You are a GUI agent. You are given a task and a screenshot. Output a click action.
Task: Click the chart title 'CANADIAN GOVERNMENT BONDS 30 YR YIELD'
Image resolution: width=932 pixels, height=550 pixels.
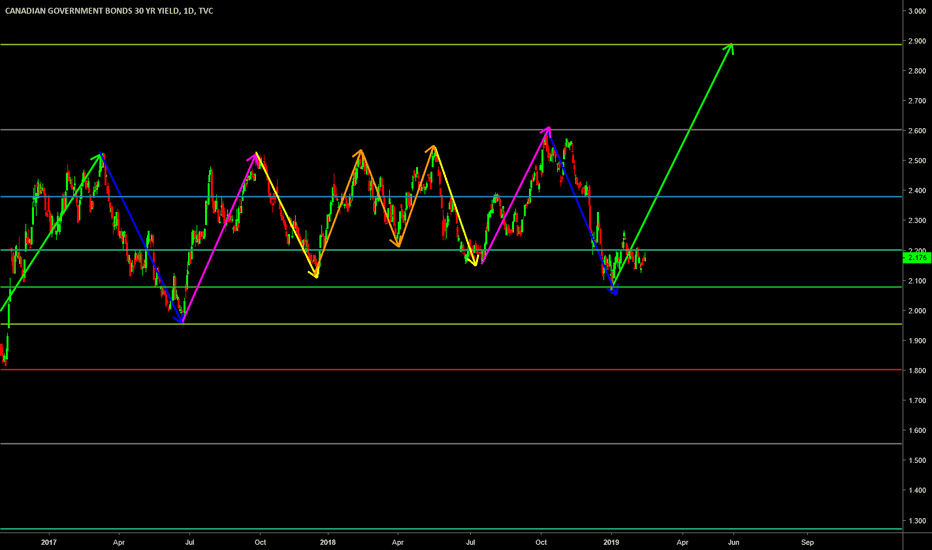click(92, 11)
